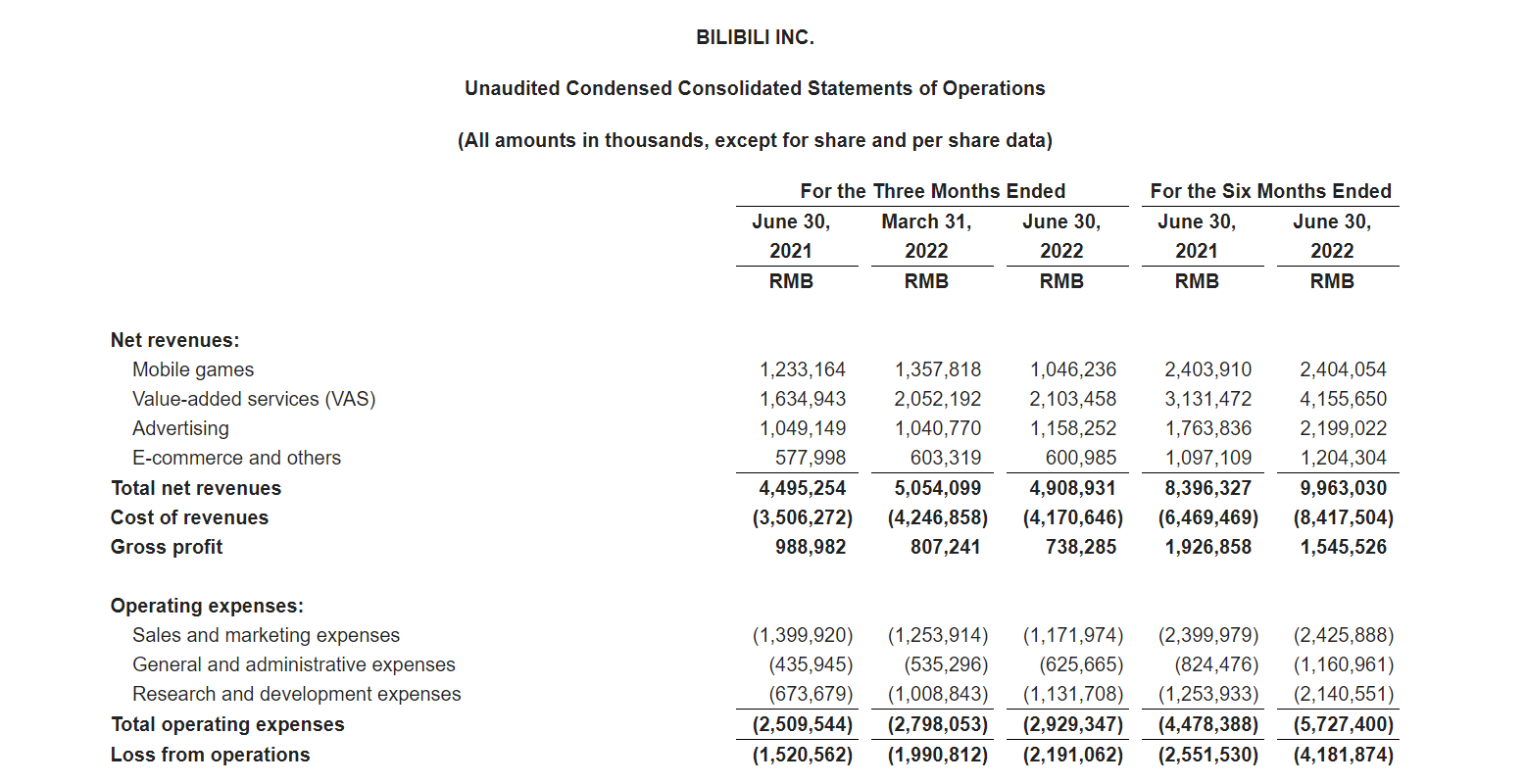Screen dimensions: 1526x784
Task: Click the 'For the Six Months Ended' header
Action: point(1270,191)
